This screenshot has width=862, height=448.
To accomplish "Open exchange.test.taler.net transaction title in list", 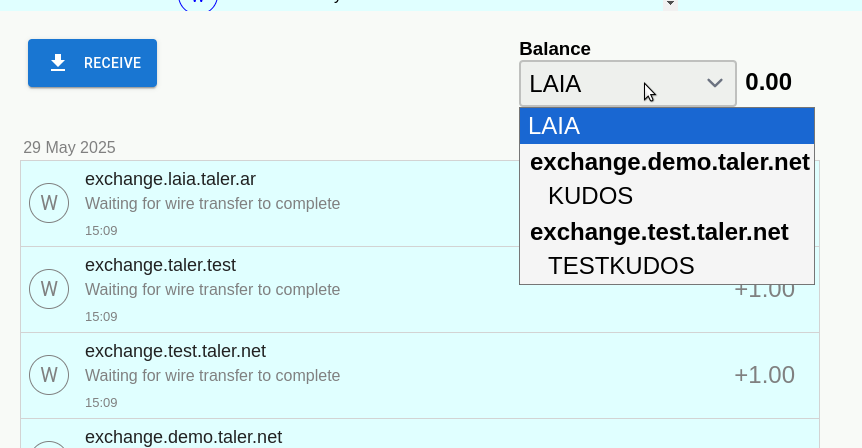I will (x=175, y=351).
